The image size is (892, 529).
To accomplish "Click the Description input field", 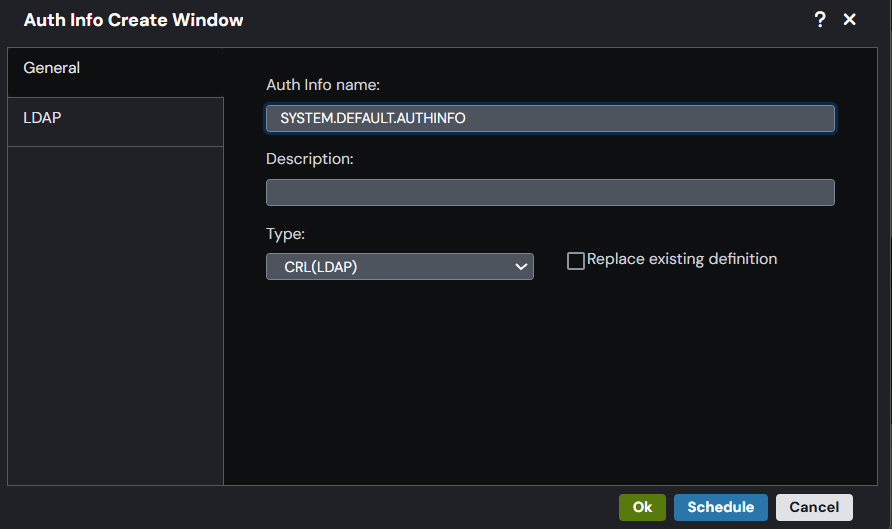I will click(550, 192).
